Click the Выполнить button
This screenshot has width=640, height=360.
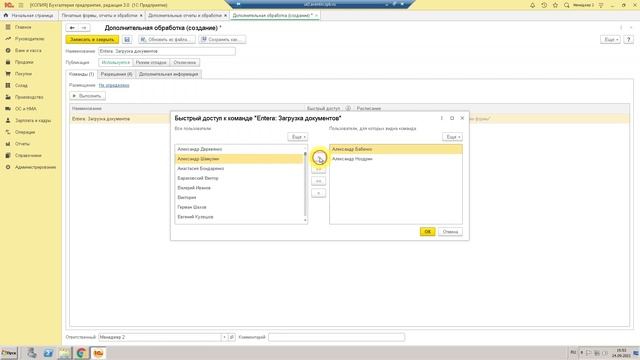(87, 96)
